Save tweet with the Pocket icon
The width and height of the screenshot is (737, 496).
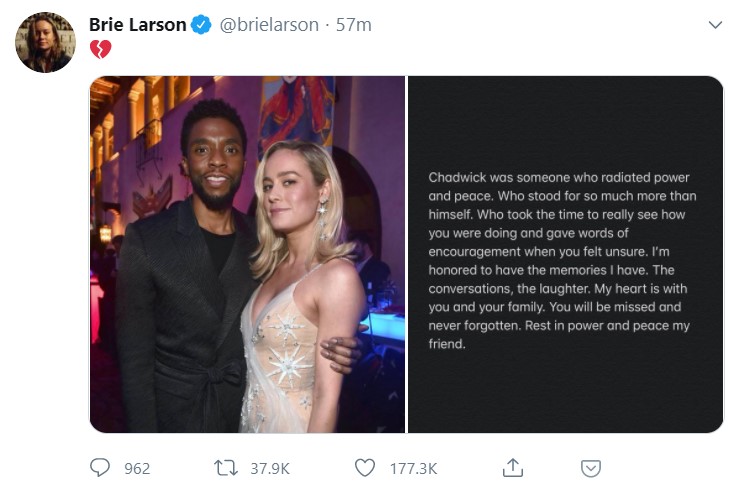tap(591, 467)
